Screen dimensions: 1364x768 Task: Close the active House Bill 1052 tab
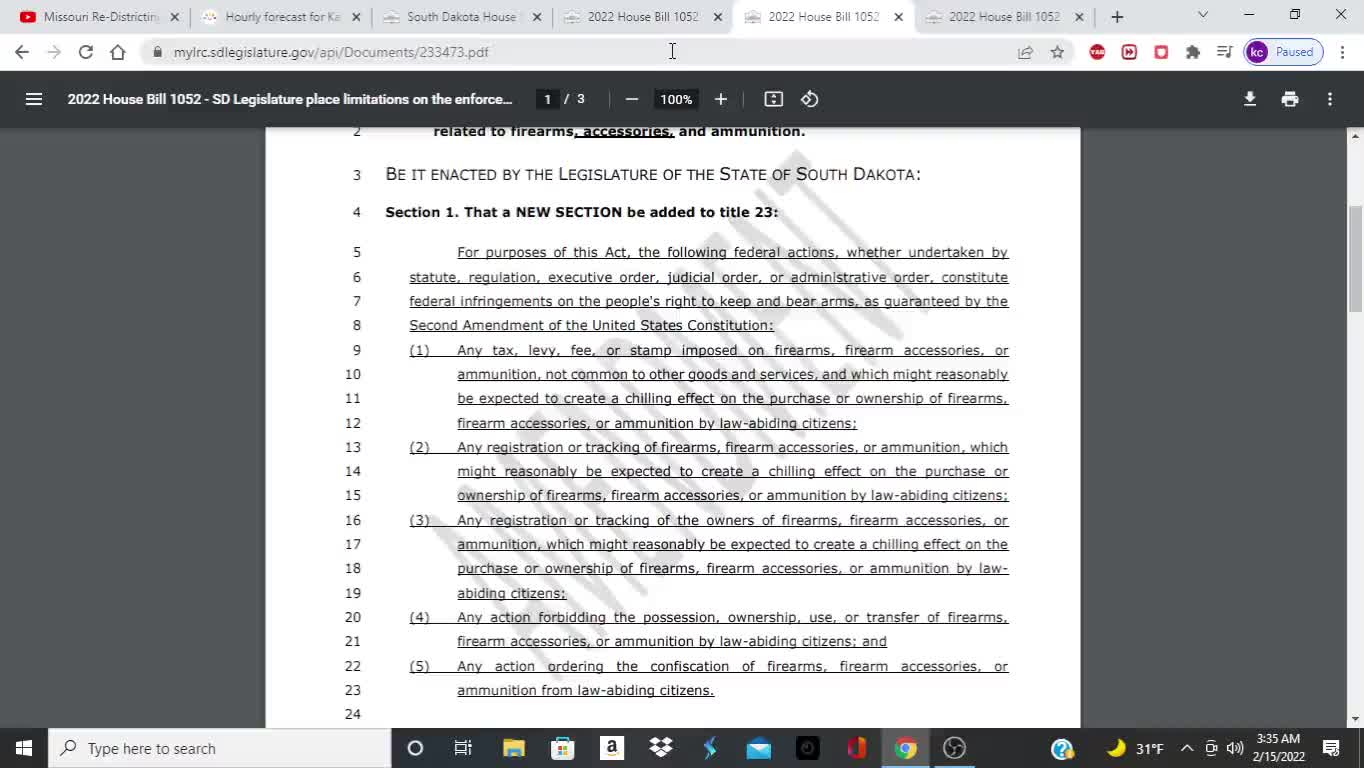tap(898, 17)
